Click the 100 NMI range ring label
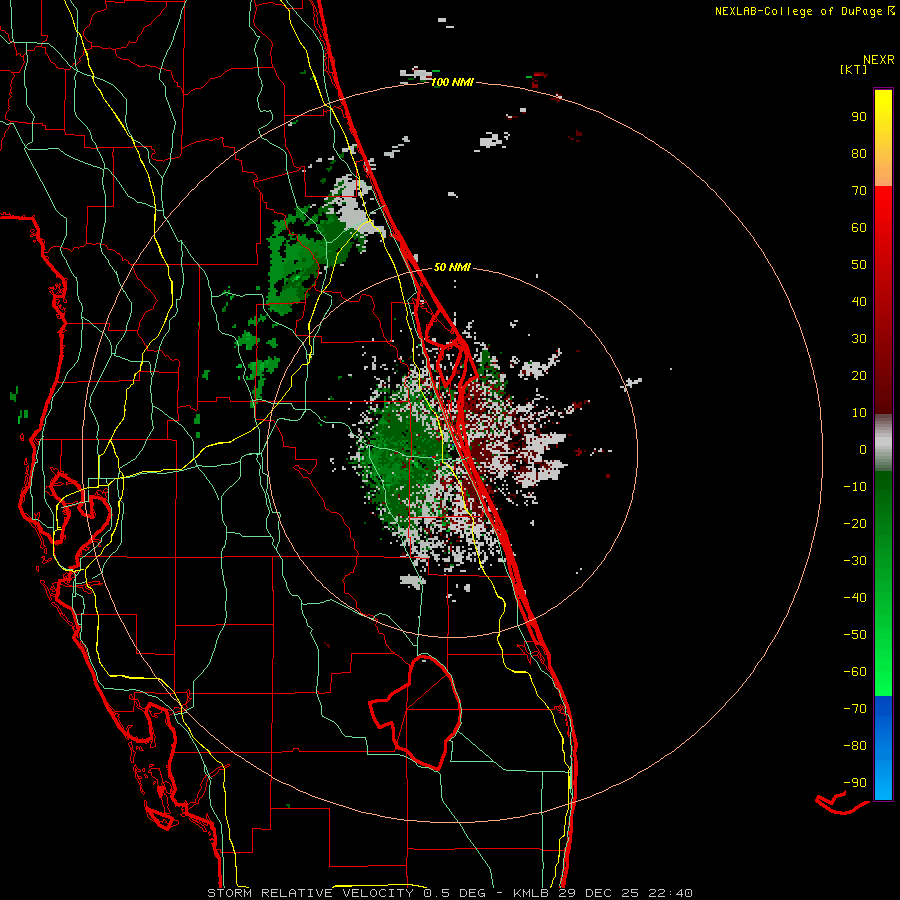The image size is (900, 900). [x=452, y=83]
